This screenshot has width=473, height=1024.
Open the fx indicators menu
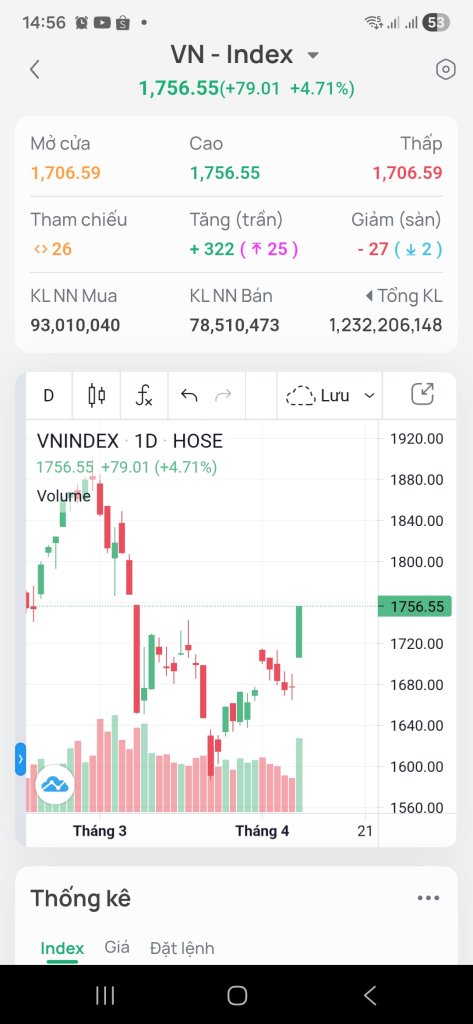point(144,395)
